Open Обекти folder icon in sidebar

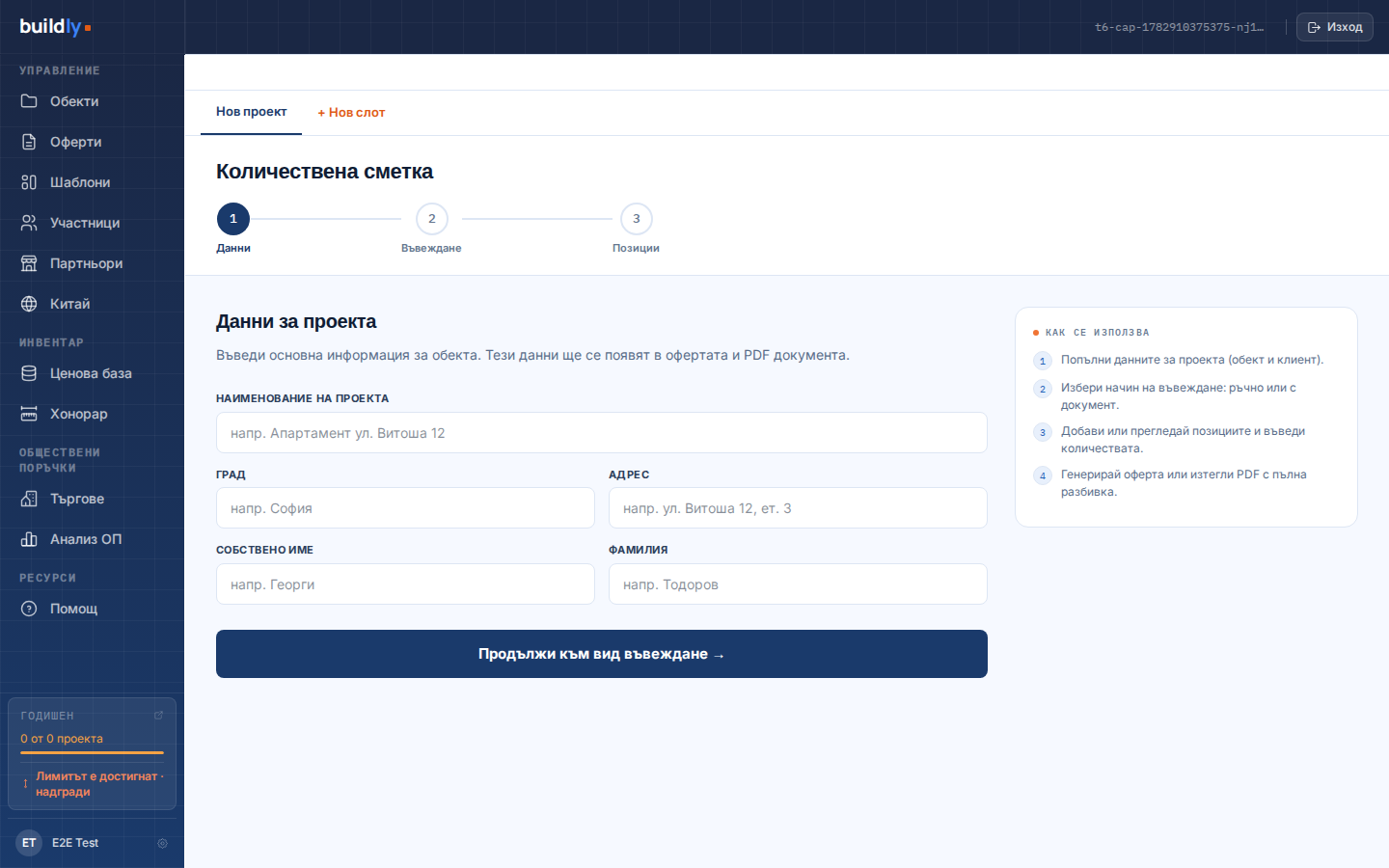point(29,101)
